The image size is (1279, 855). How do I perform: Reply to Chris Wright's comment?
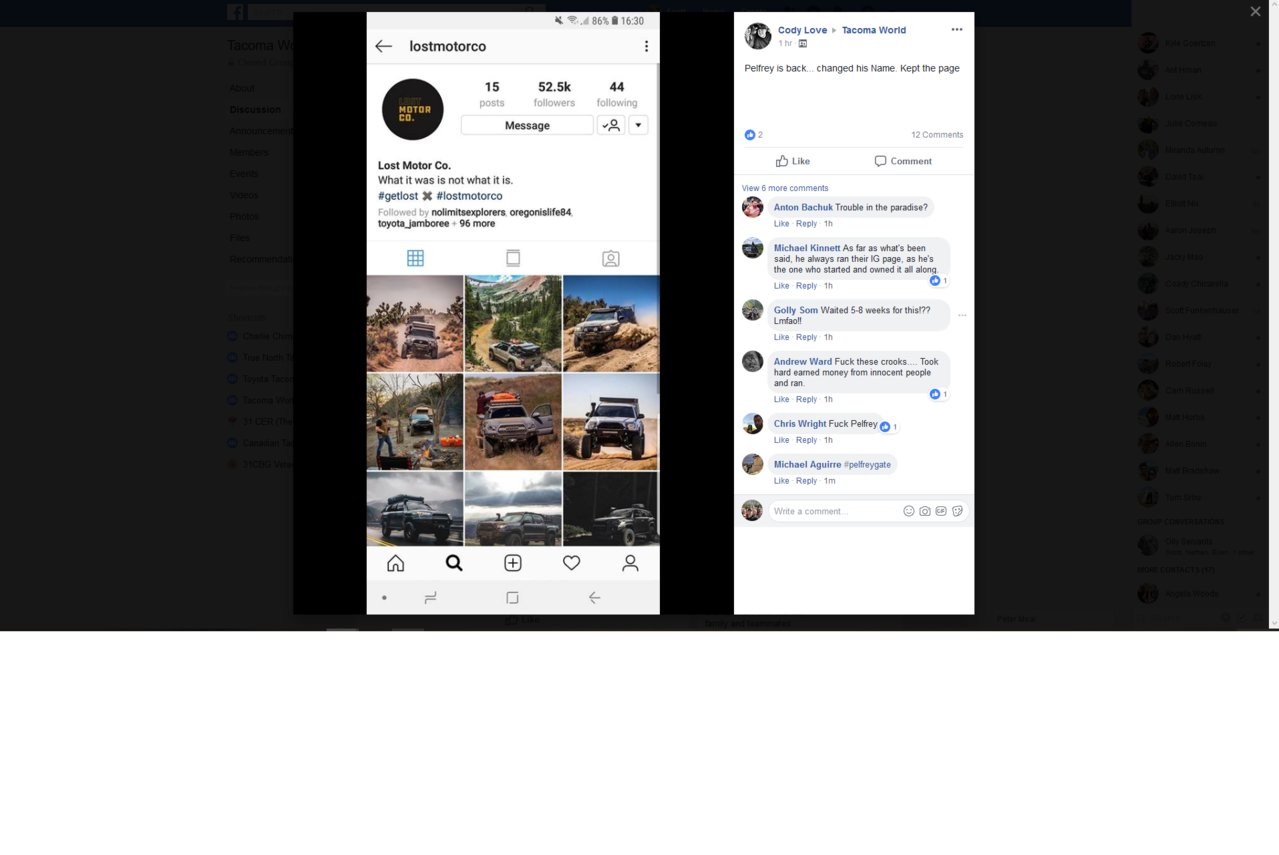pyautogui.click(x=806, y=440)
